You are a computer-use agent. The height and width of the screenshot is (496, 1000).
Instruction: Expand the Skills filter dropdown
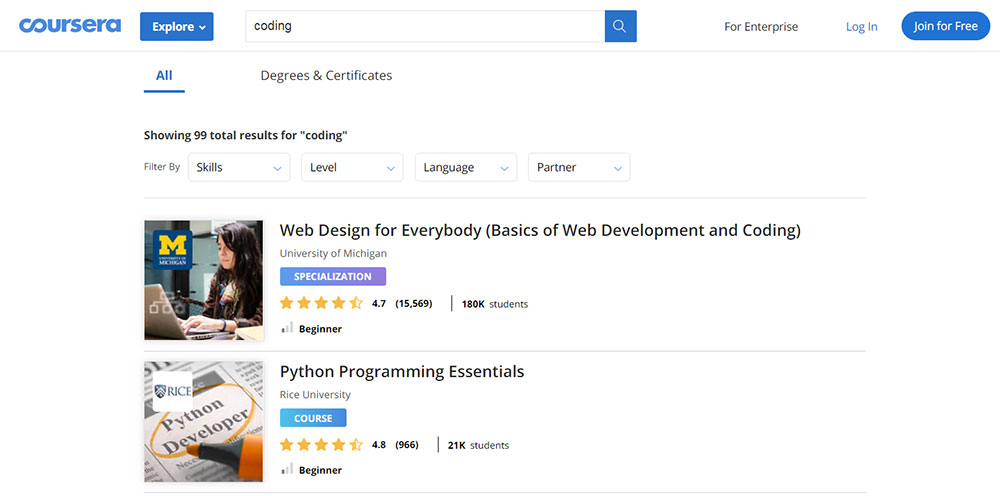[239, 167]
